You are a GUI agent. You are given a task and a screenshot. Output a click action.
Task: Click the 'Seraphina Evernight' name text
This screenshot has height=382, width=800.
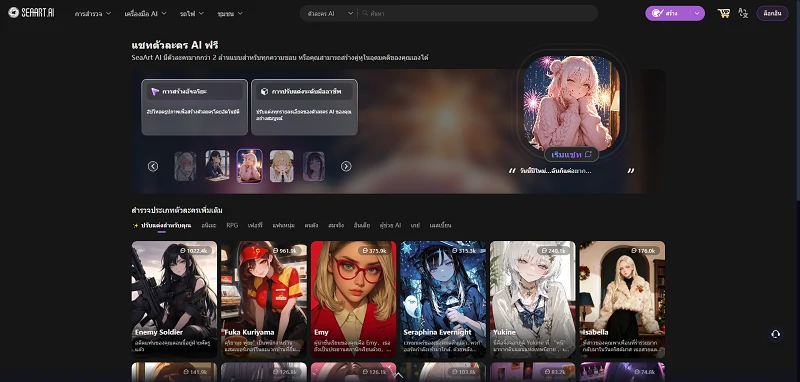[437, 332]
